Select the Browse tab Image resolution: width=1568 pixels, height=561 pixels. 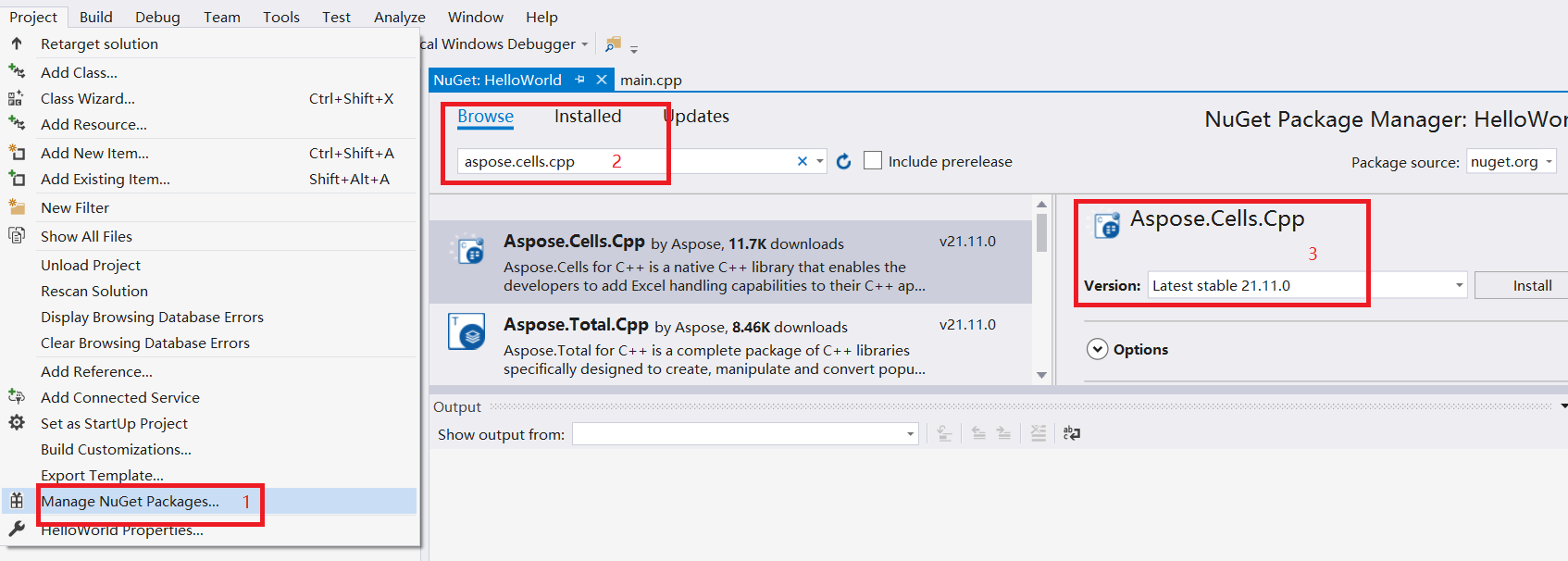[485, 117]
